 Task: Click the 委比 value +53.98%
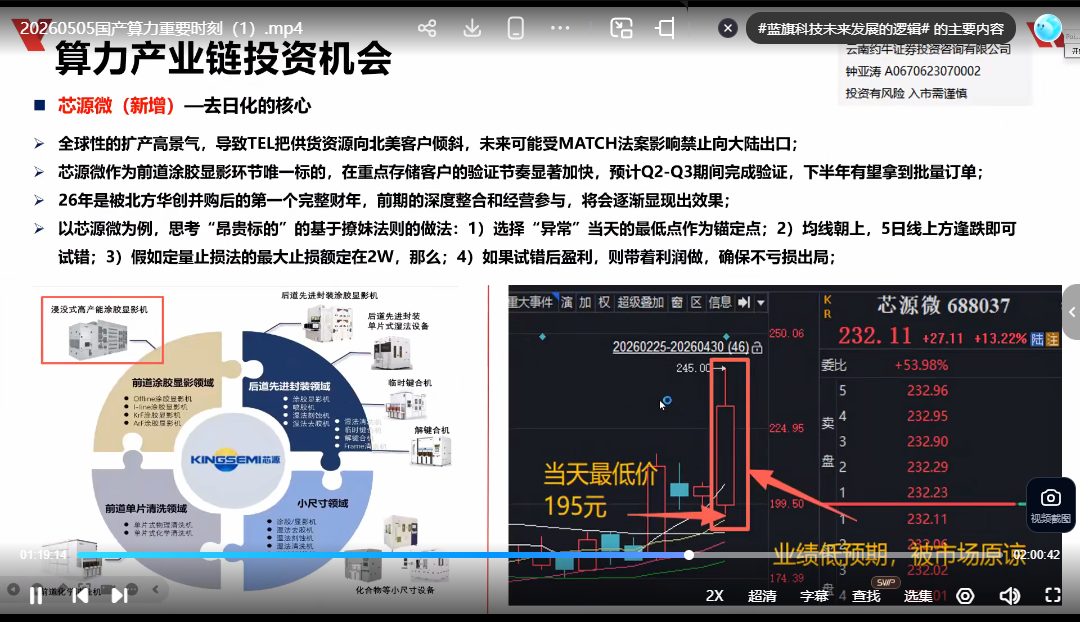(921, 365)
